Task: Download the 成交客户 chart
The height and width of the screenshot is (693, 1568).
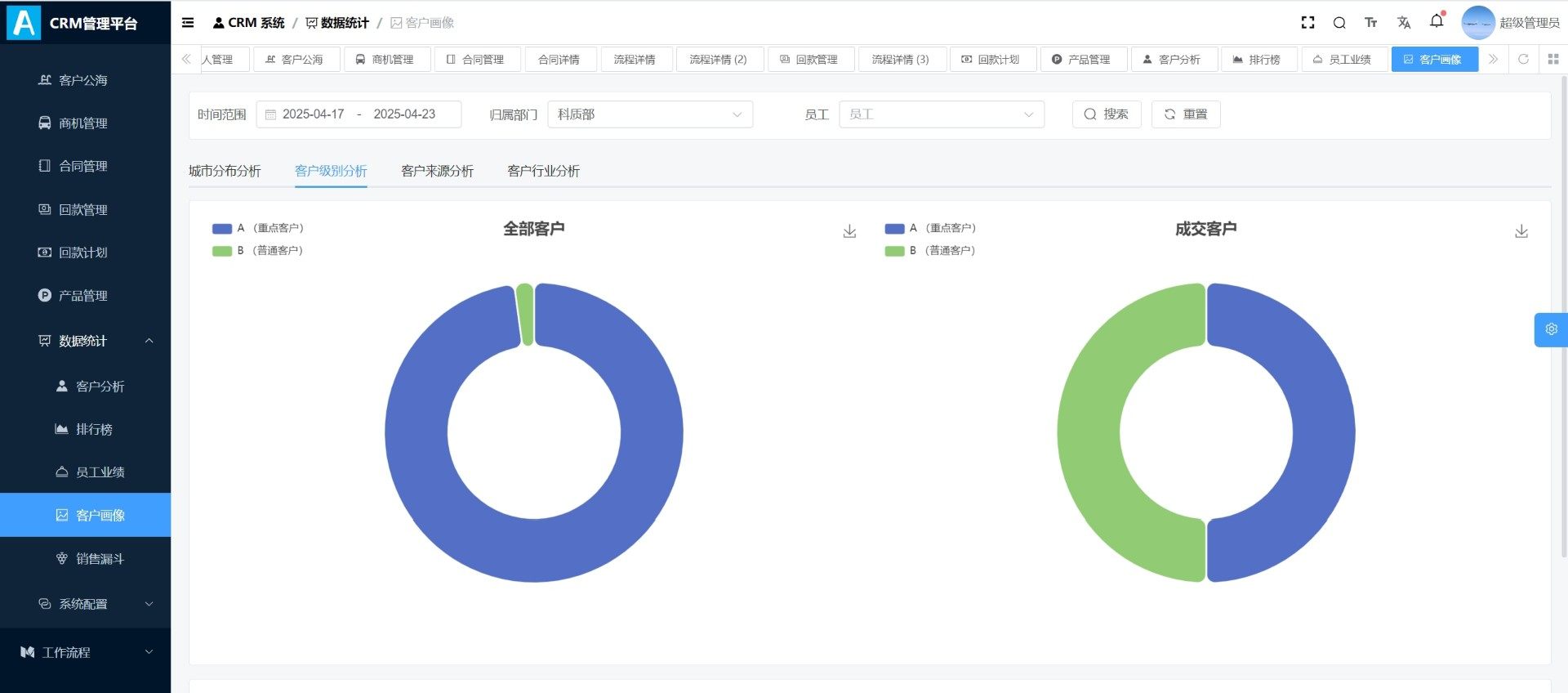Action: click(1521, 231)
